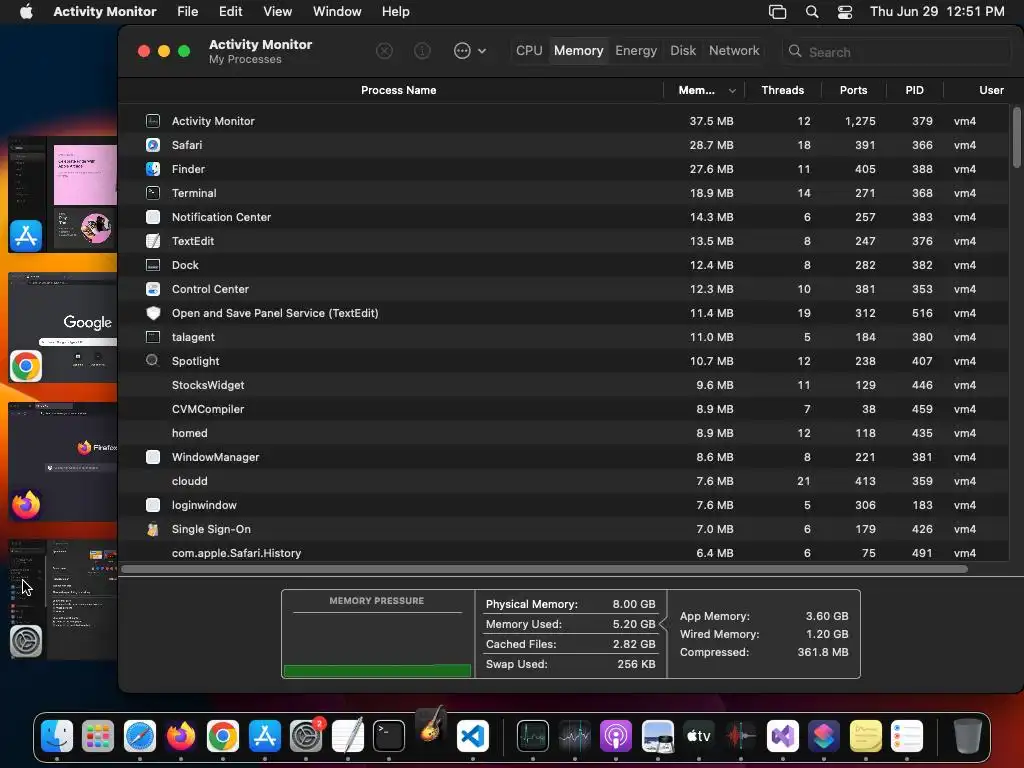Sort by the Ports column header

853,90
